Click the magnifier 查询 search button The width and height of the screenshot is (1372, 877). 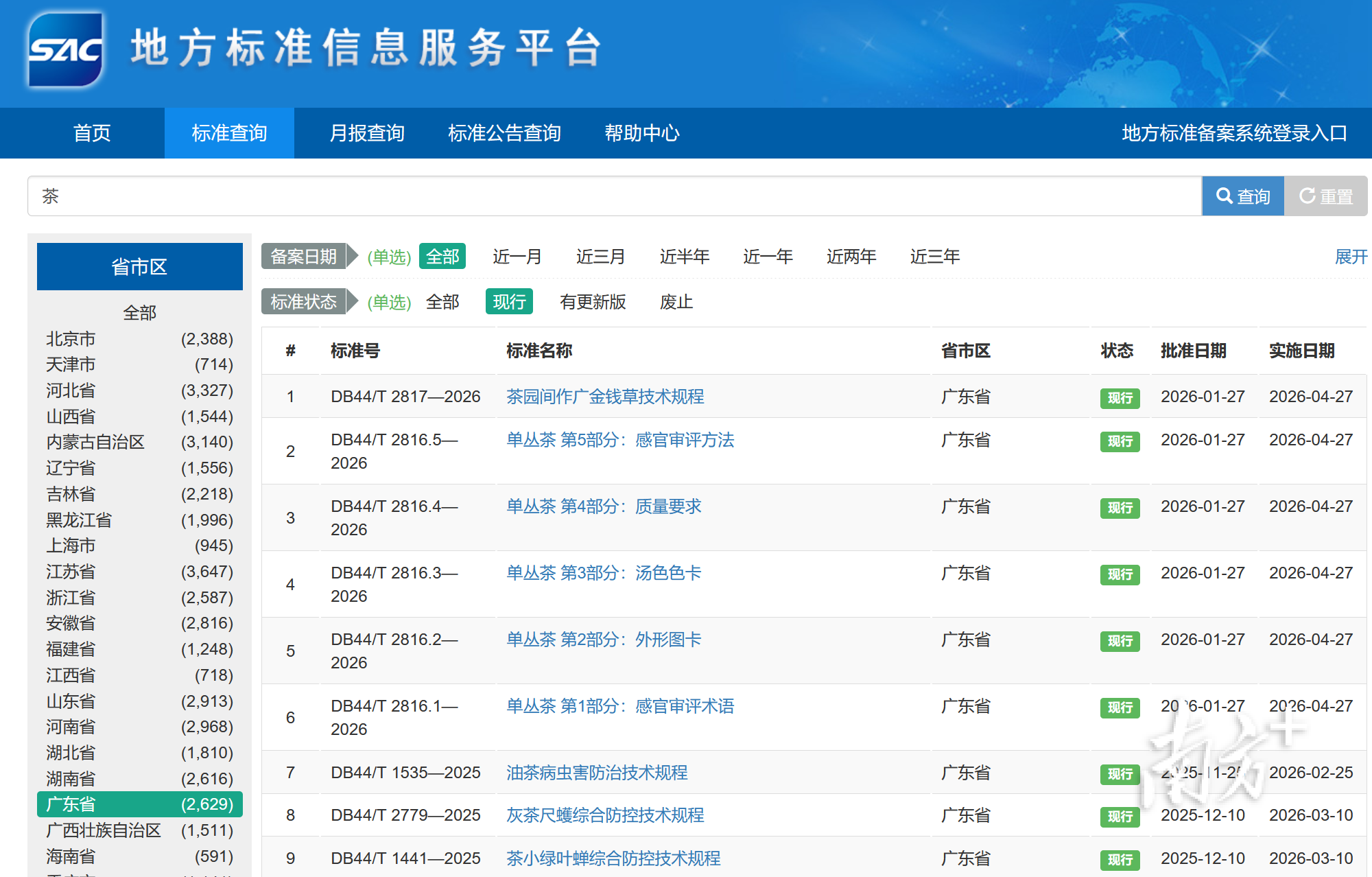click(x=1242, y=196)
